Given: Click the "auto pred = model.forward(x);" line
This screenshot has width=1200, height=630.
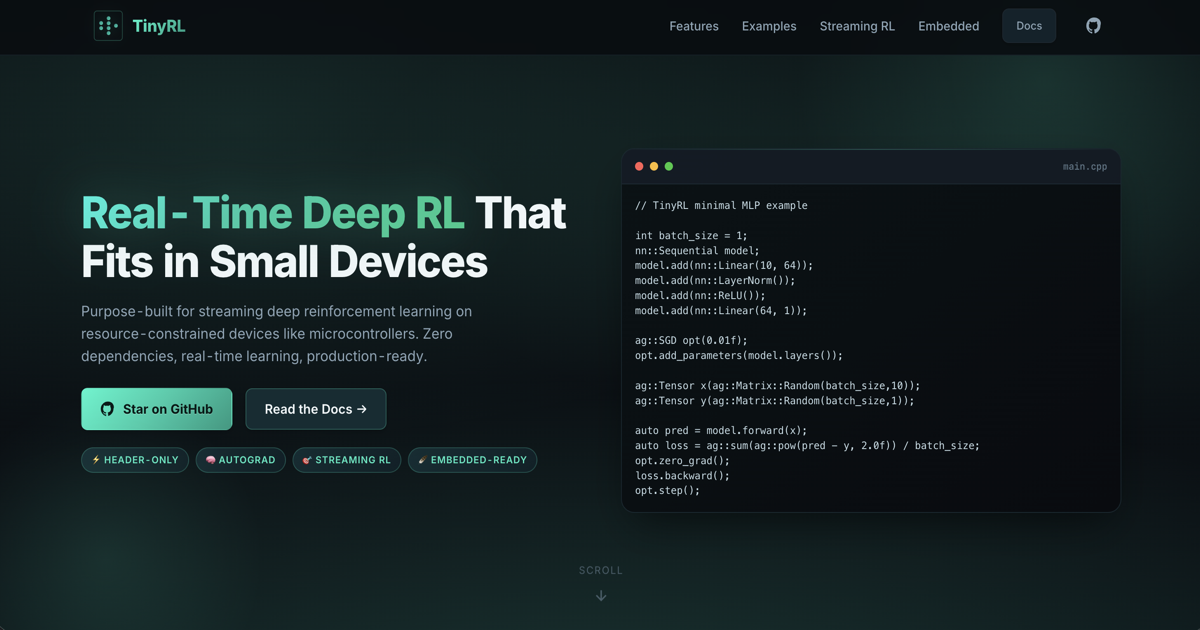Looking at the screenshot, I should tap(721, 430).
